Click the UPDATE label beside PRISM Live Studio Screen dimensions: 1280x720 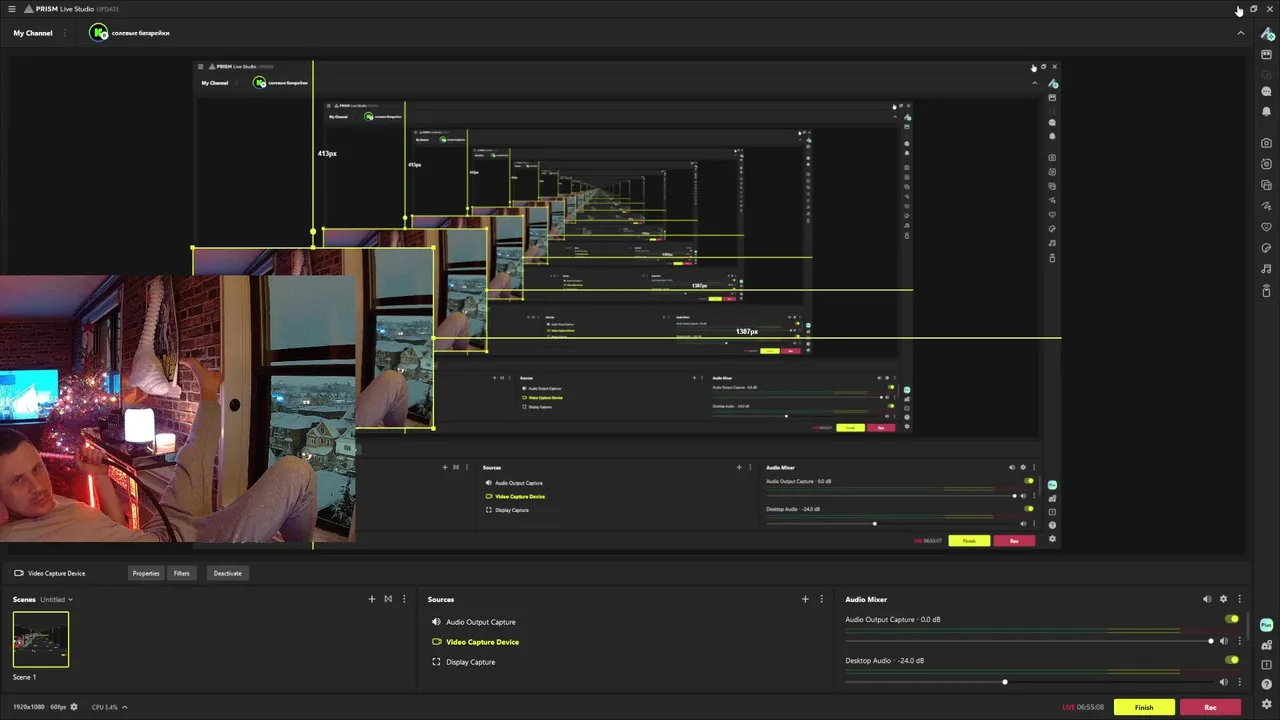(107, 8)
